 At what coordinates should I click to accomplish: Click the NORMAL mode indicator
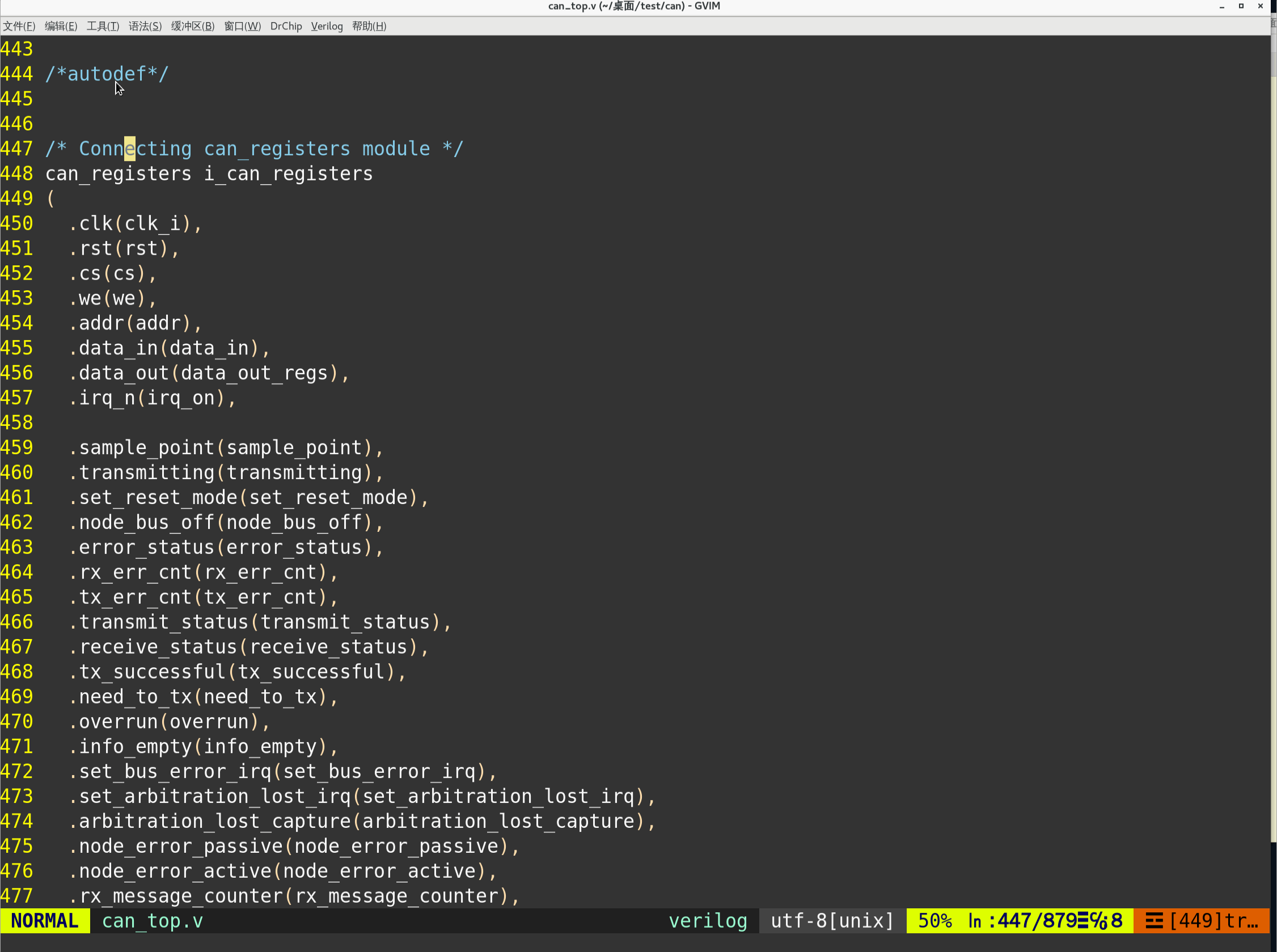click(45, 921)
